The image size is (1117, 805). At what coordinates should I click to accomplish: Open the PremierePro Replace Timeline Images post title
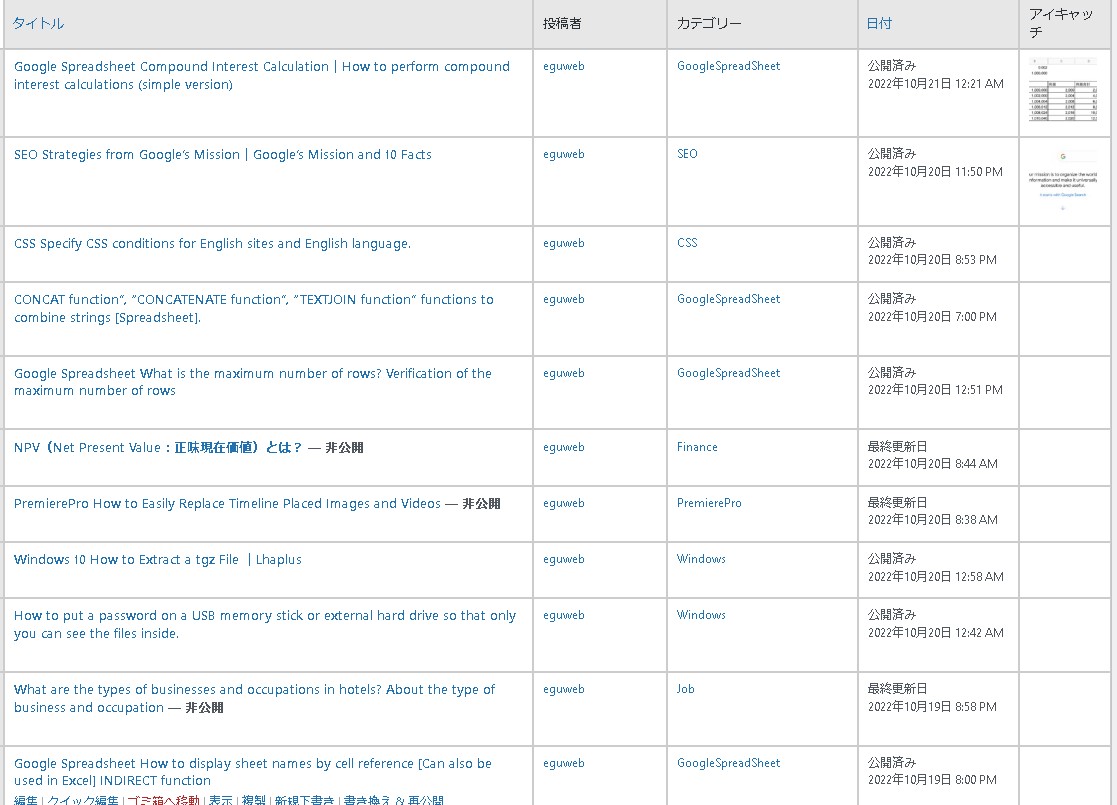coord(227,504)
